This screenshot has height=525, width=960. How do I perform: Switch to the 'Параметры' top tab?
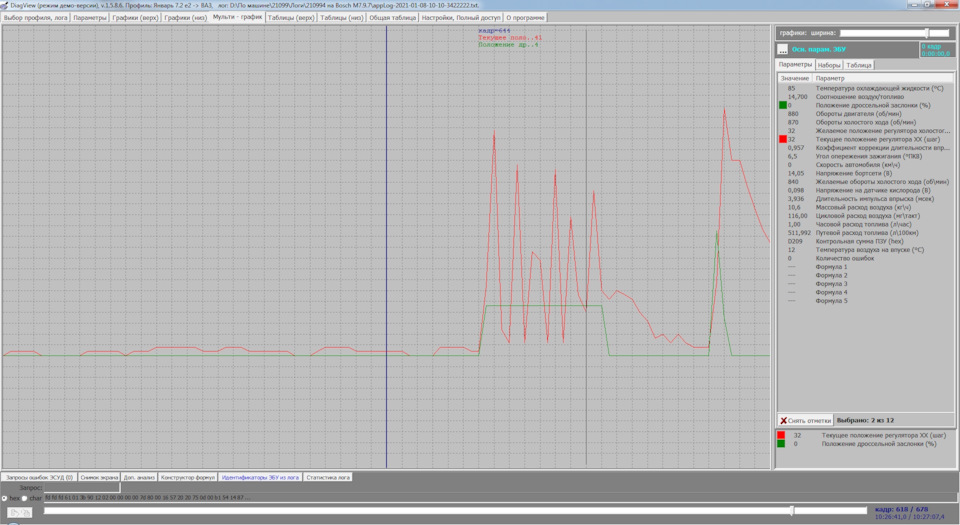90,18
